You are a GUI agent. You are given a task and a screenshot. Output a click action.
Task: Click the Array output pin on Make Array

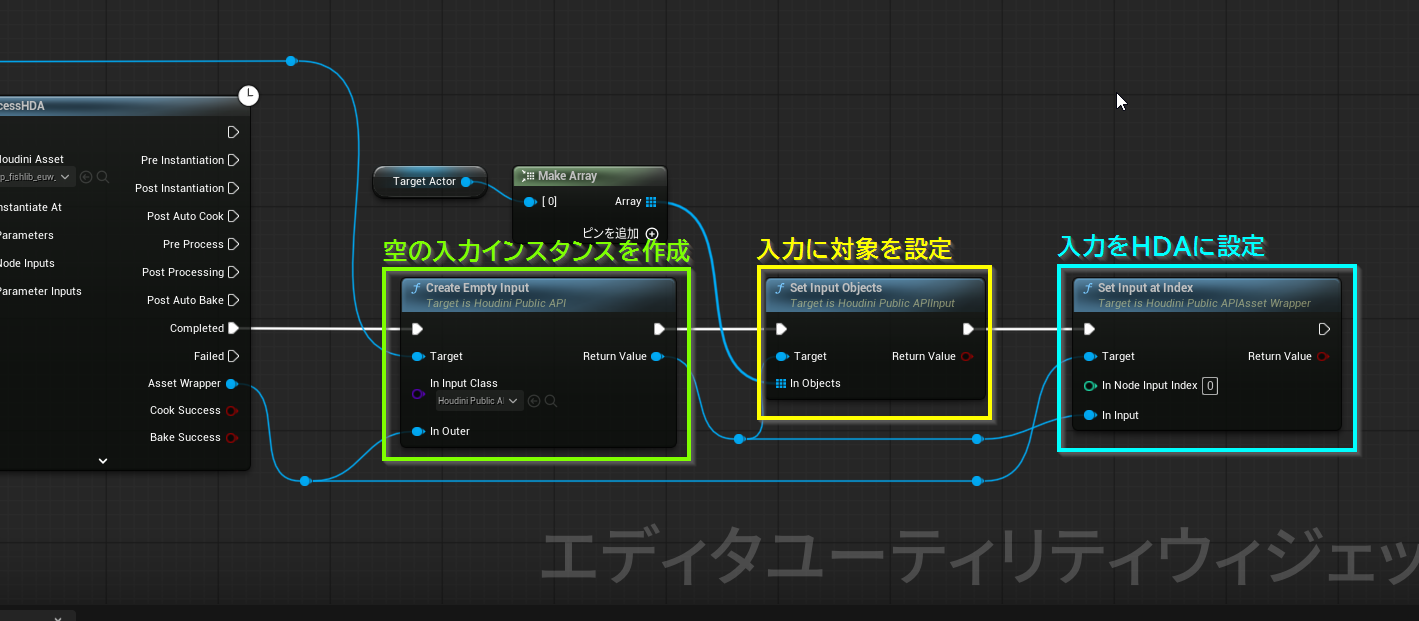point(651,202)
